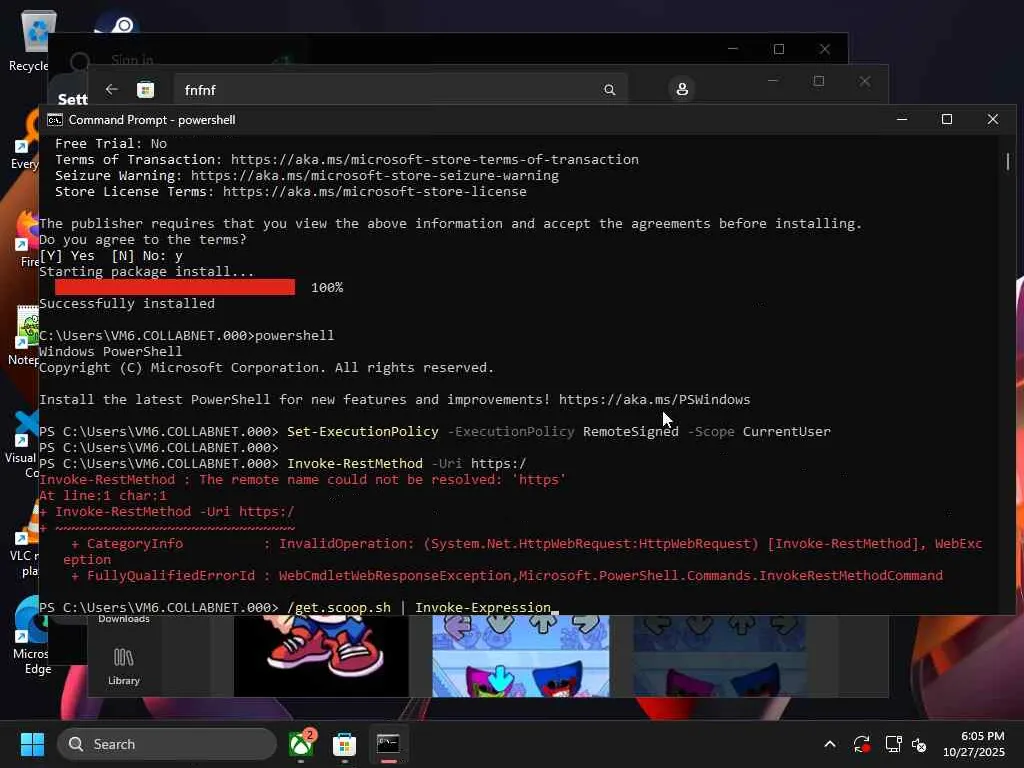Viewport: 1024px width, 768px height.
Task: Open the Xbox app from the taskbar
Action: point(301,744)
